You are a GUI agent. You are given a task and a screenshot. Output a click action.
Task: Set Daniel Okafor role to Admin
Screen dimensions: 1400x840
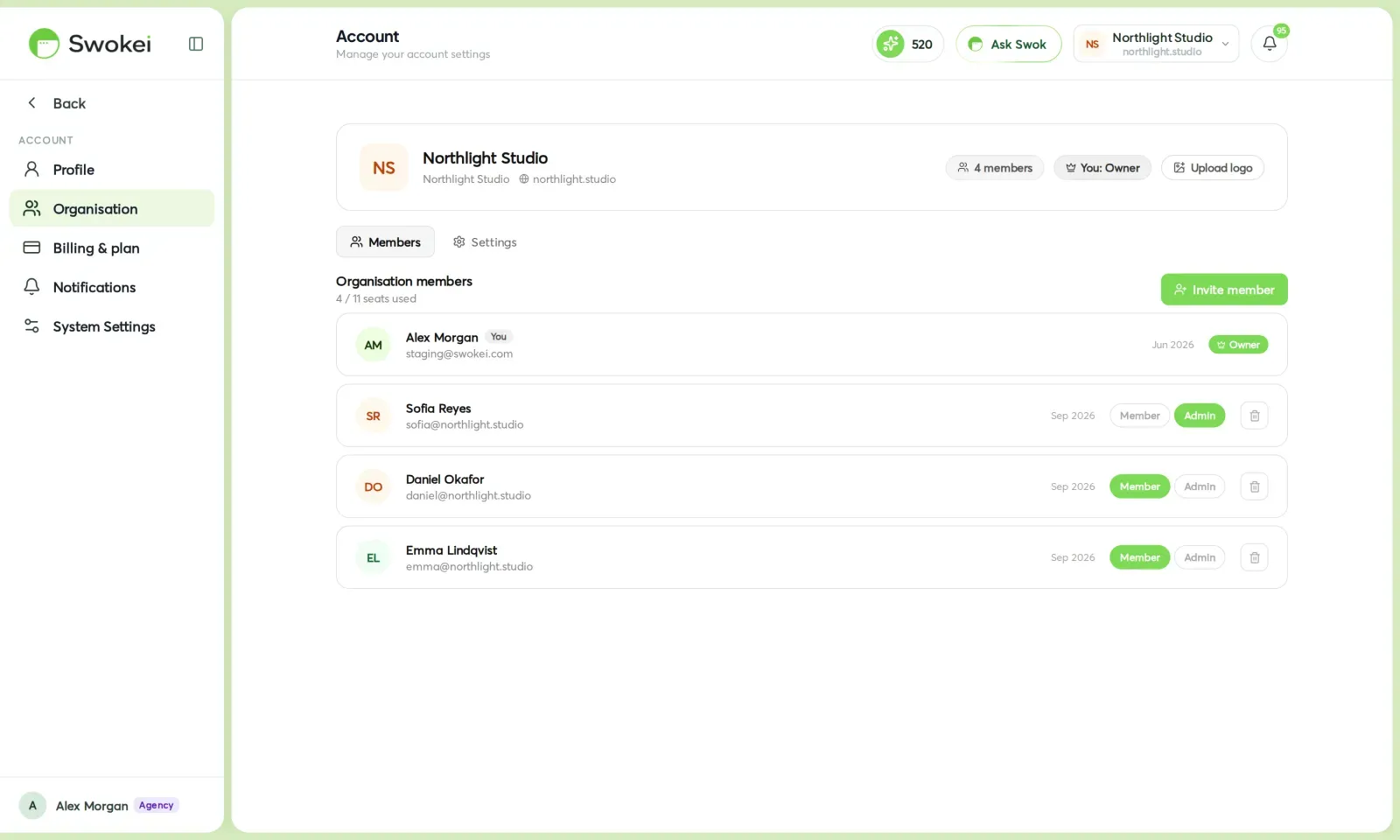[x=1200, y=486]
